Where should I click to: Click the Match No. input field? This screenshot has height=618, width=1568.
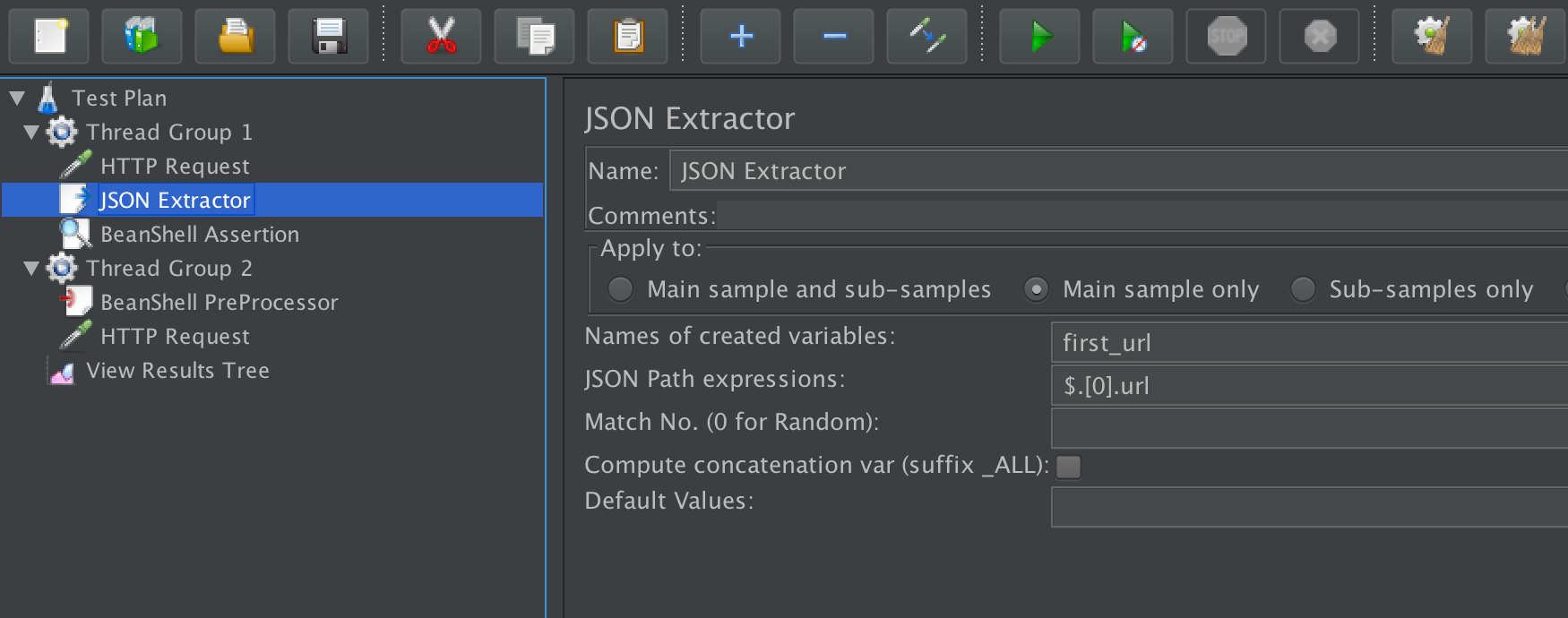(x=1308, y=429)
